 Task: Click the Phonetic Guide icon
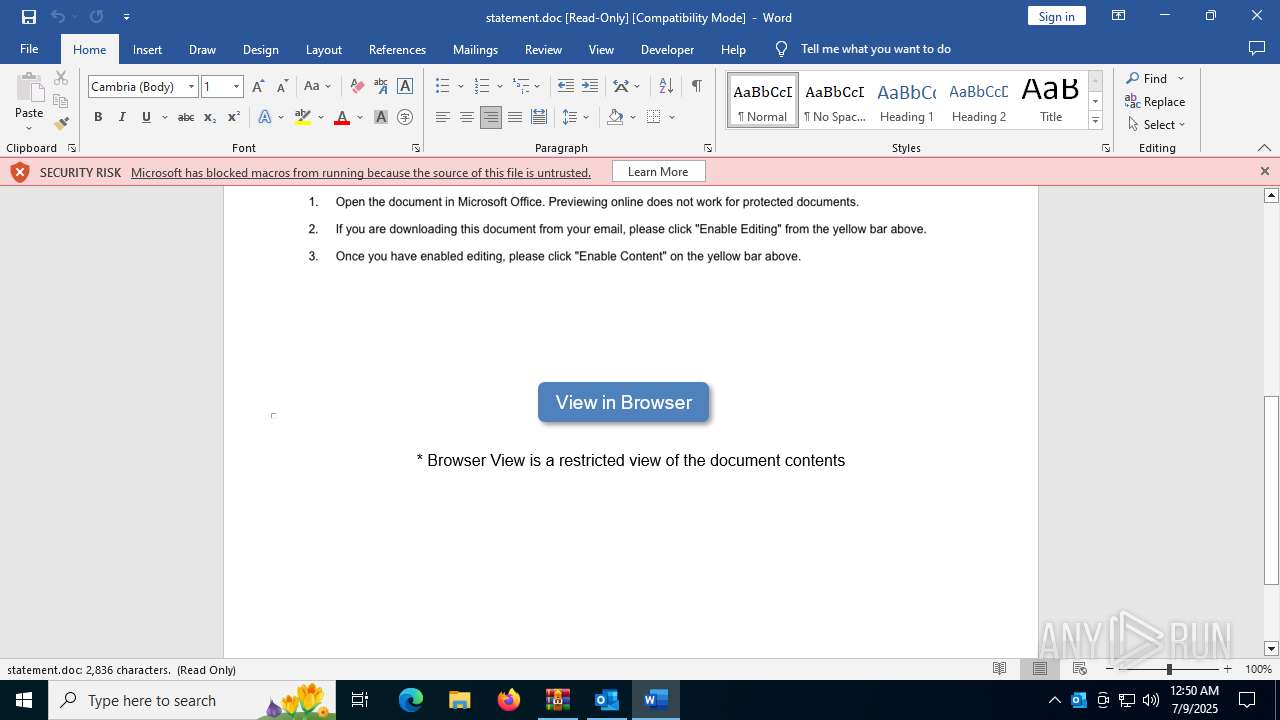point(381,86)
